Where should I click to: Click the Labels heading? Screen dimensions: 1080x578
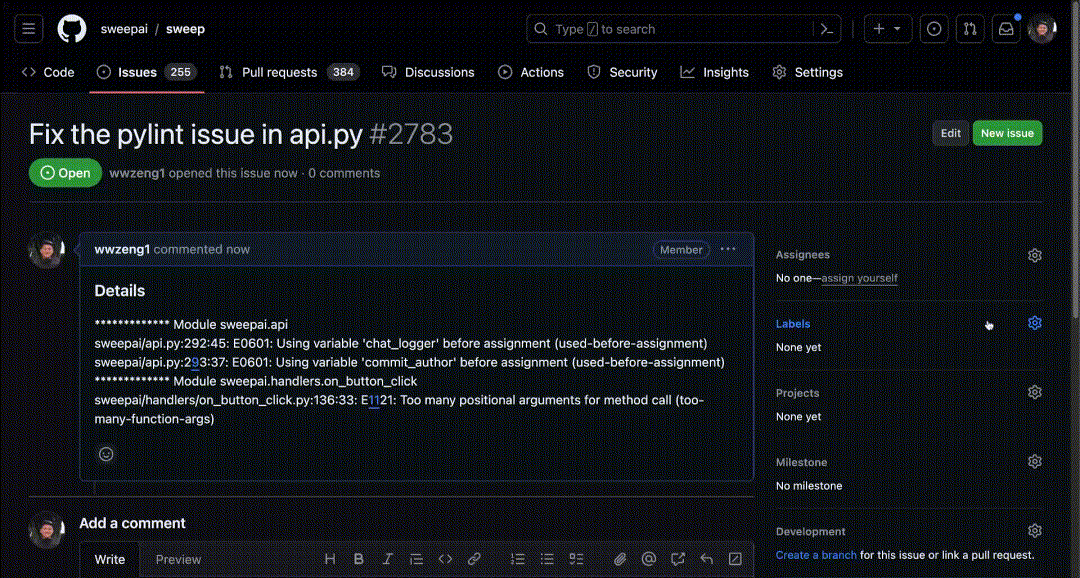pyautogui.click(x=793, y=324)
